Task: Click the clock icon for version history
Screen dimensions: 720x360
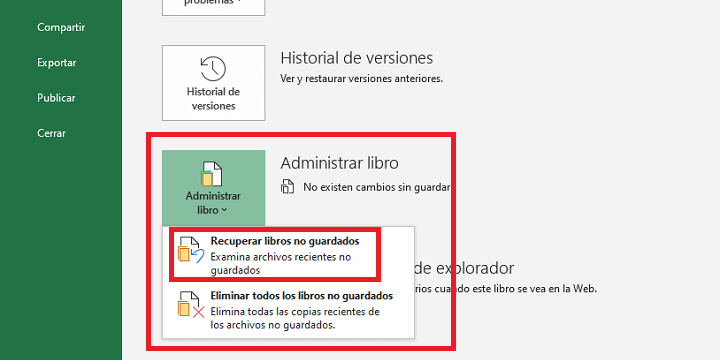Action: coord(213,68)
